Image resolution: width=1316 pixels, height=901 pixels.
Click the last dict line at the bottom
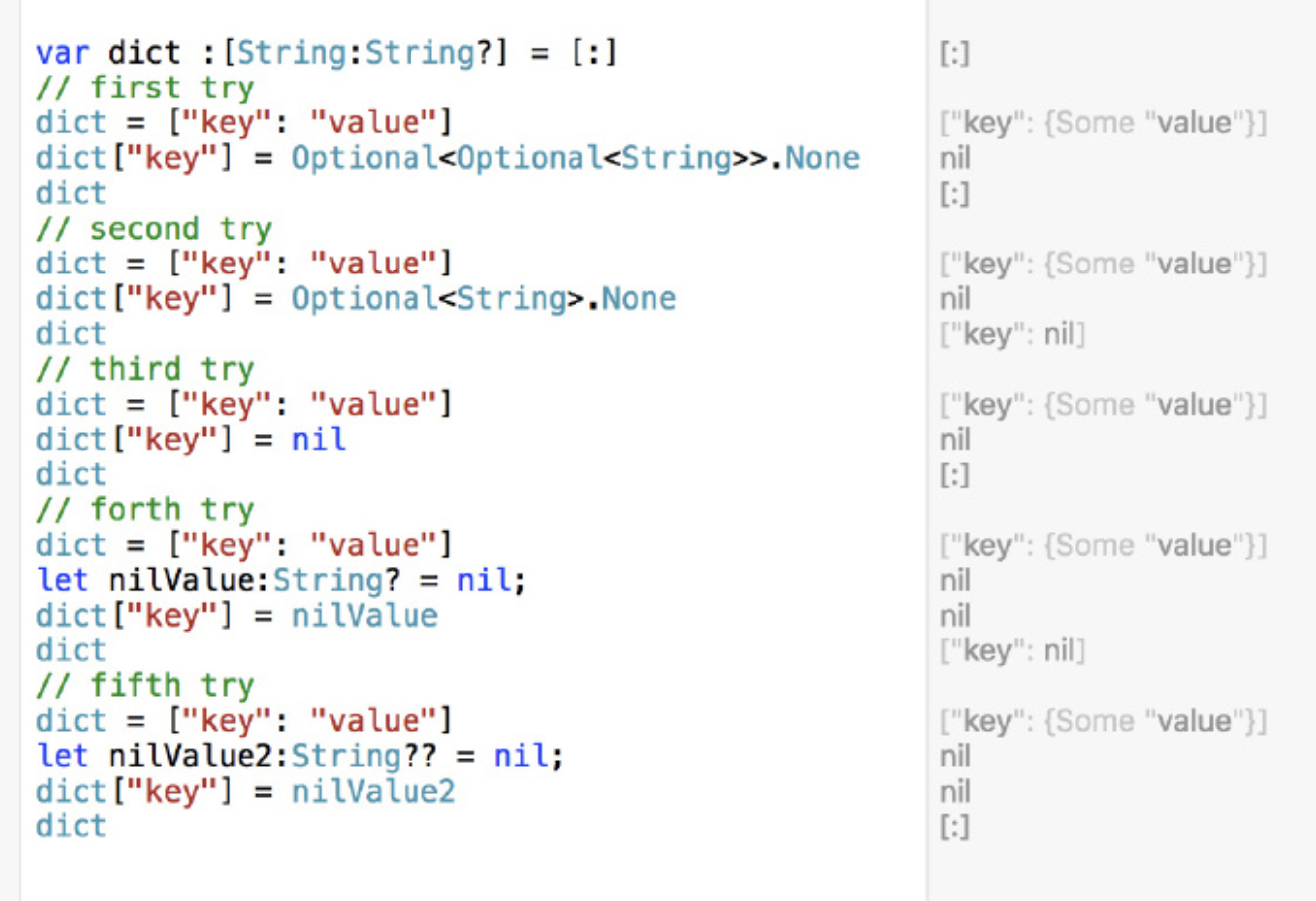coord(71,826)
